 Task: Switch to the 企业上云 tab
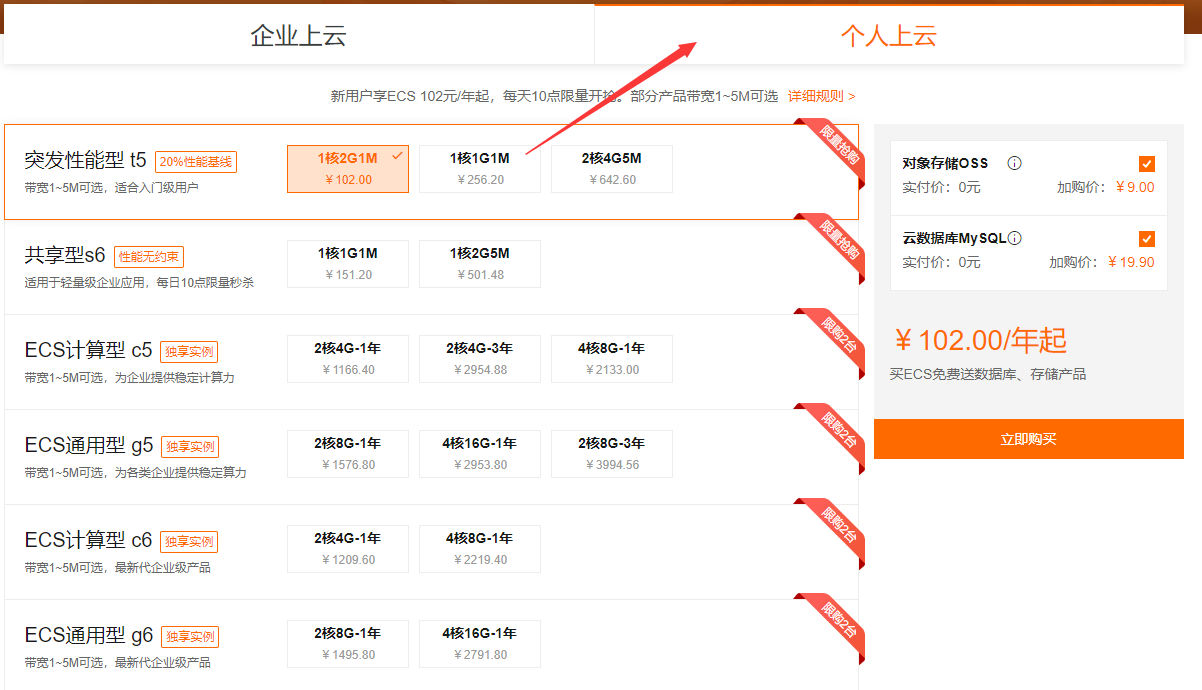point(299,36)
